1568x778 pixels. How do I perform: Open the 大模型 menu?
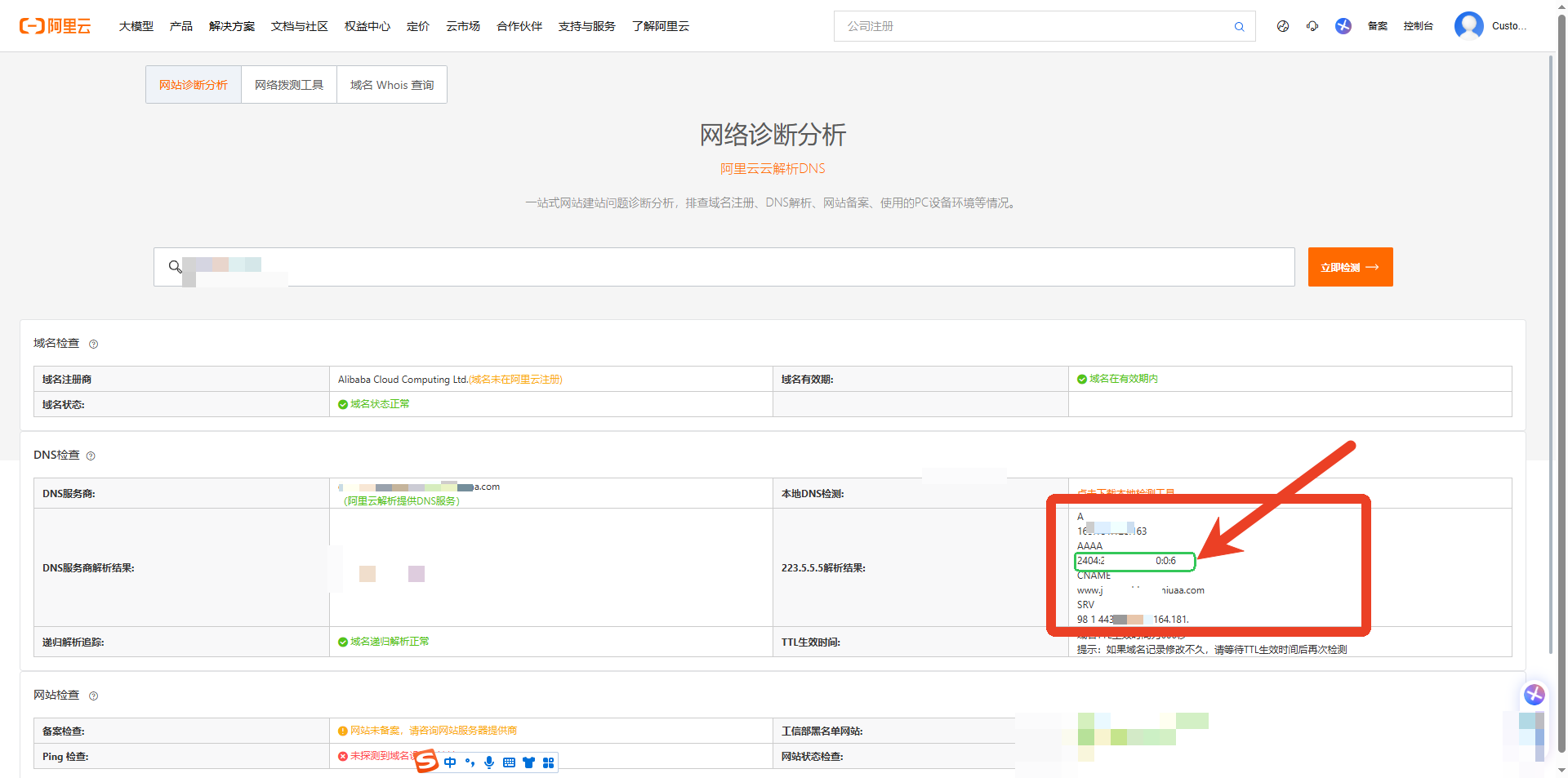(x=136, y=26)
